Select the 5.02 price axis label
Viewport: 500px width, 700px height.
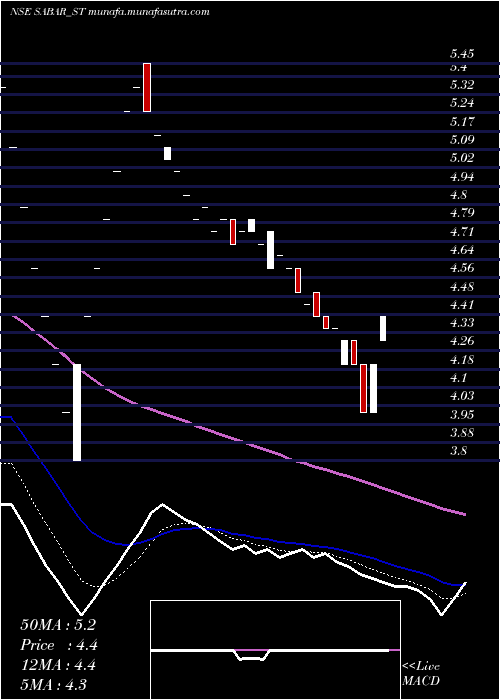(462, 158)
